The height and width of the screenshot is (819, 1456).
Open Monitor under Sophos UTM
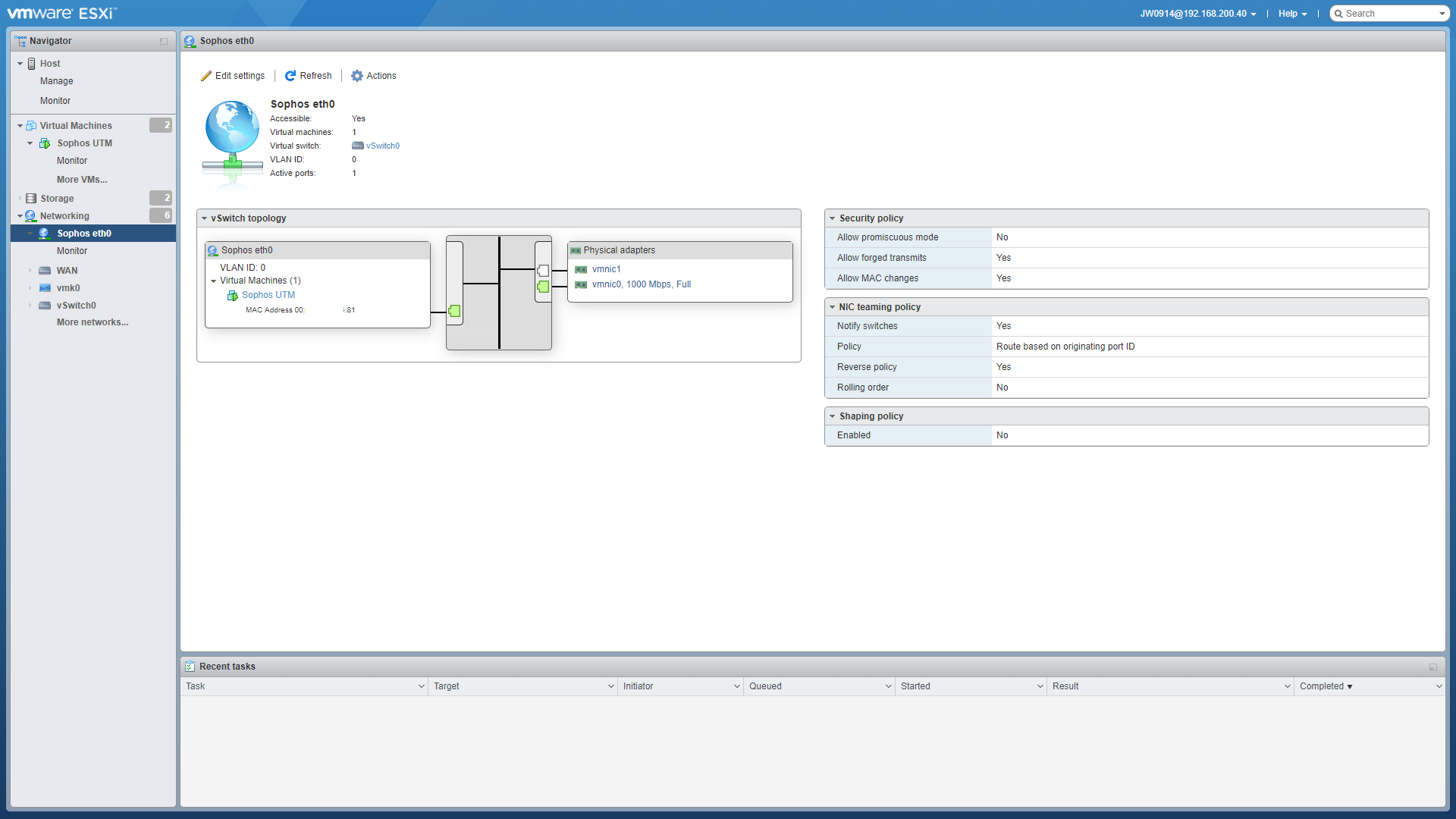tap(72, 161)
